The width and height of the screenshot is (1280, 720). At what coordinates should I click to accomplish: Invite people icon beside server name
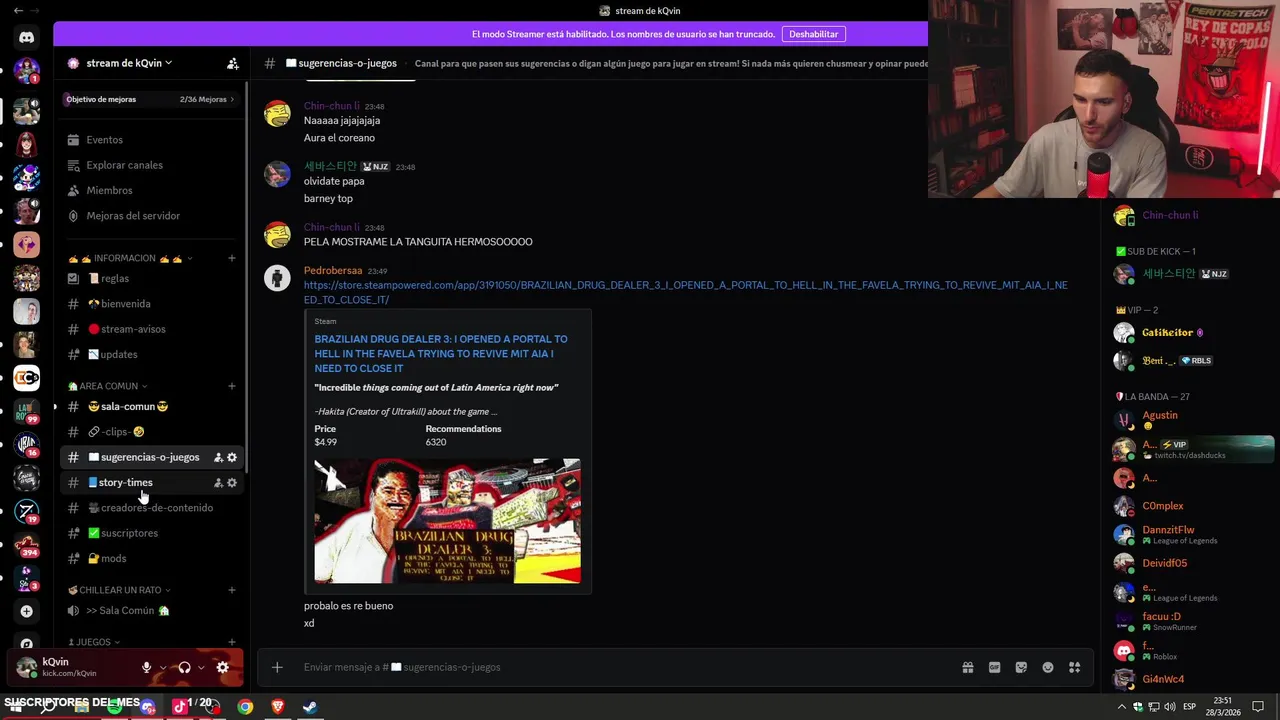tap(232, 63)
